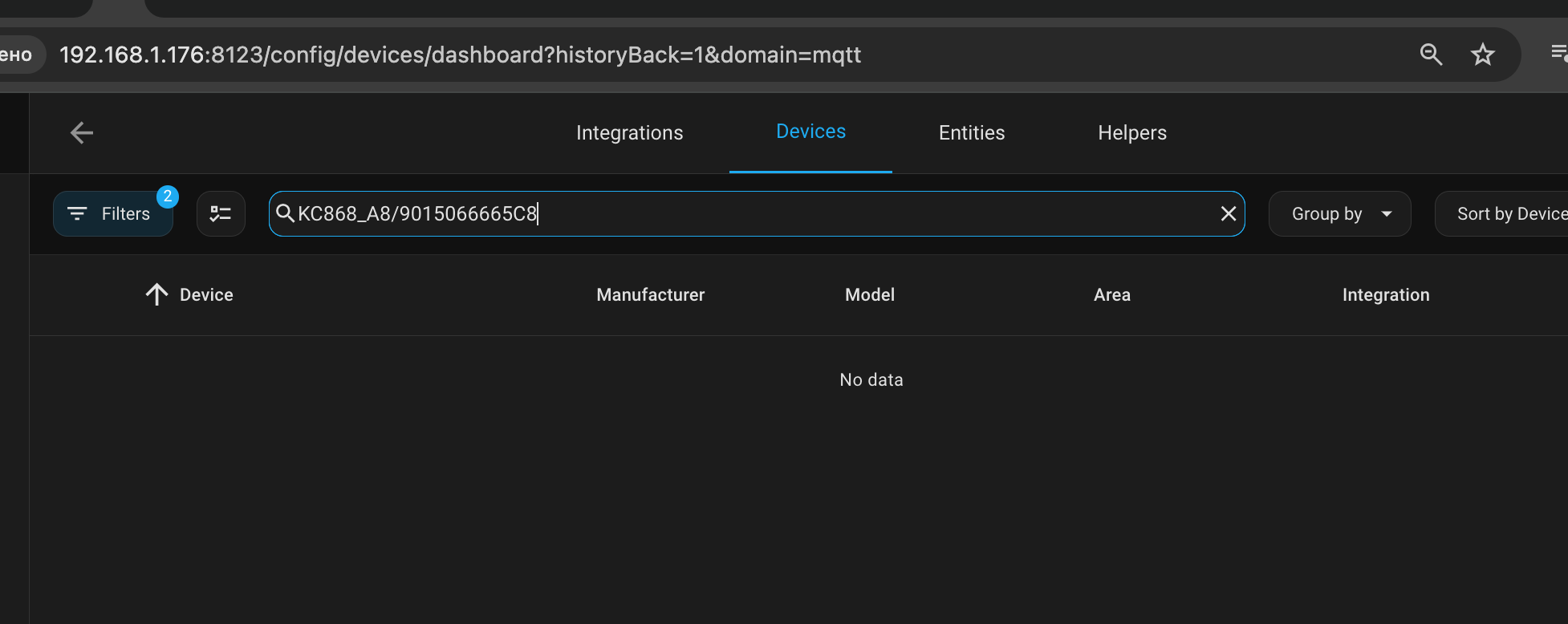
Task: Switch to the Integrations tab
Action: pyautogui.click(x=629, y=132)
